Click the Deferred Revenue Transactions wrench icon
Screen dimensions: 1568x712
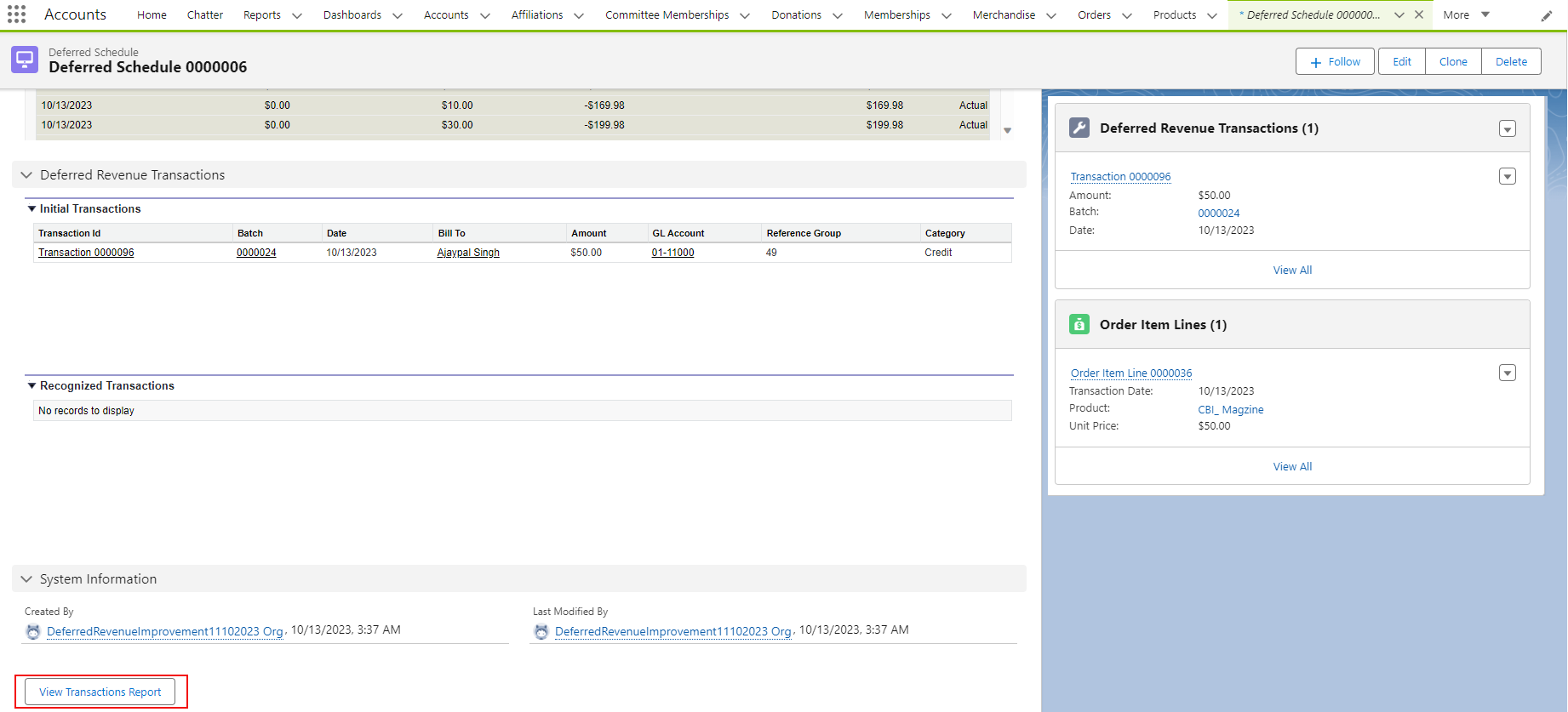pyautogui.click(x=1079, y=128)
